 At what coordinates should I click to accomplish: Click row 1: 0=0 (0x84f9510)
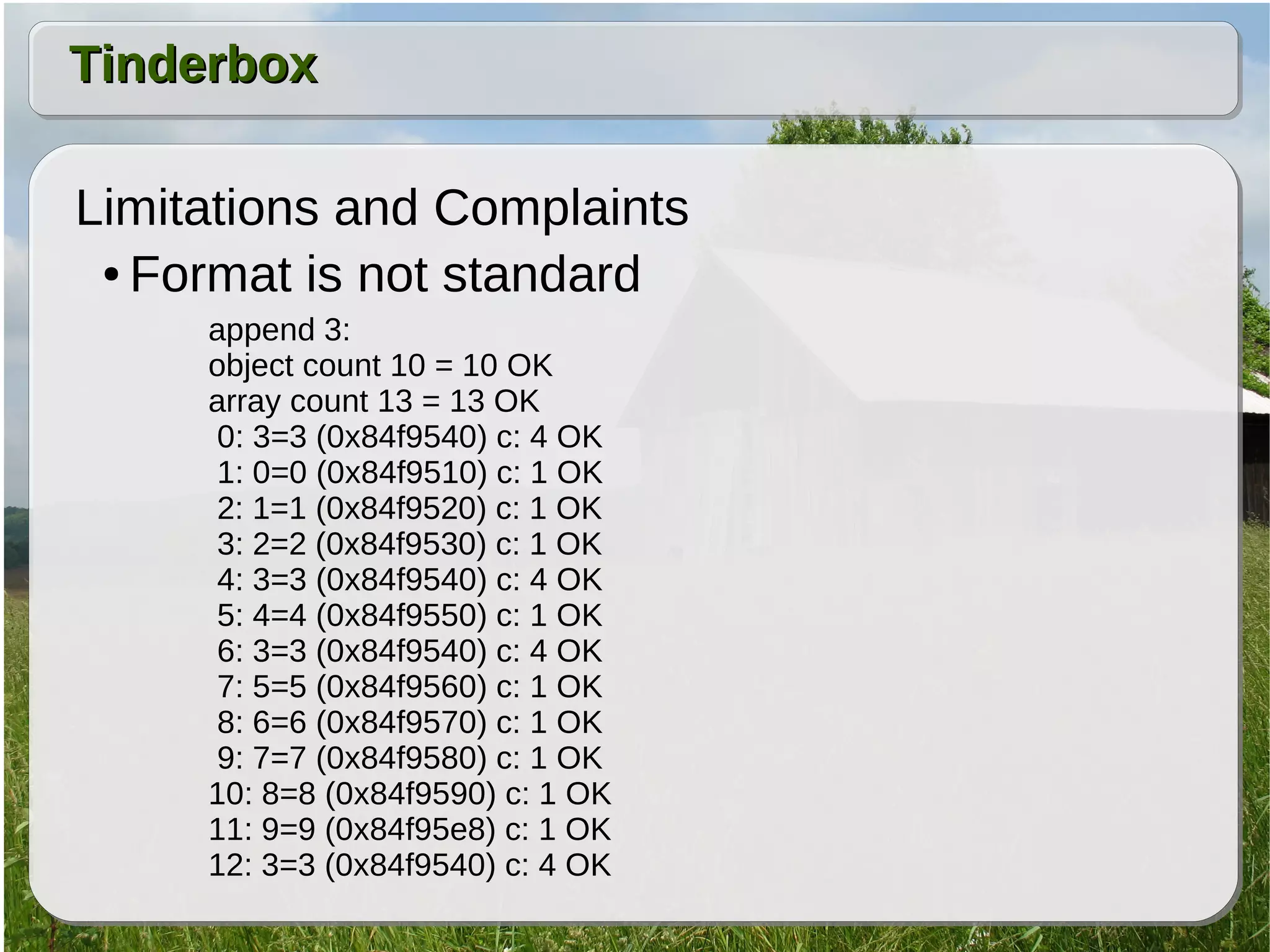[409, 473]
